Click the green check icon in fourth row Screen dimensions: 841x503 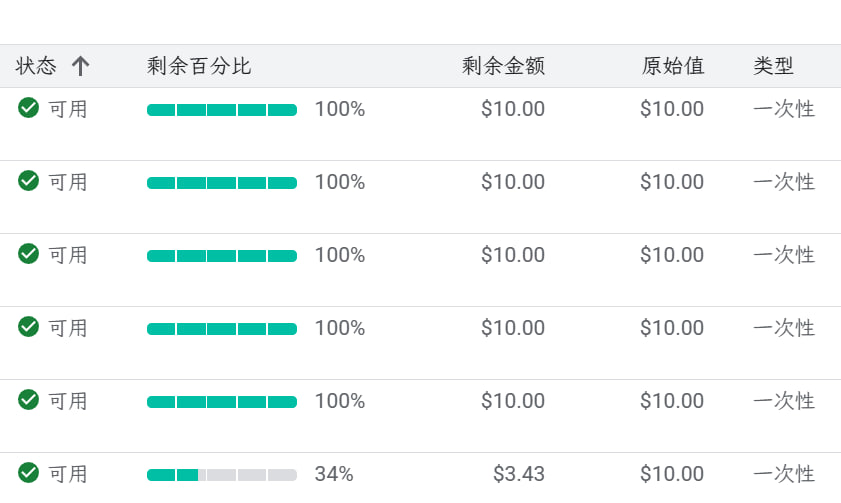(x=28, y=327)
